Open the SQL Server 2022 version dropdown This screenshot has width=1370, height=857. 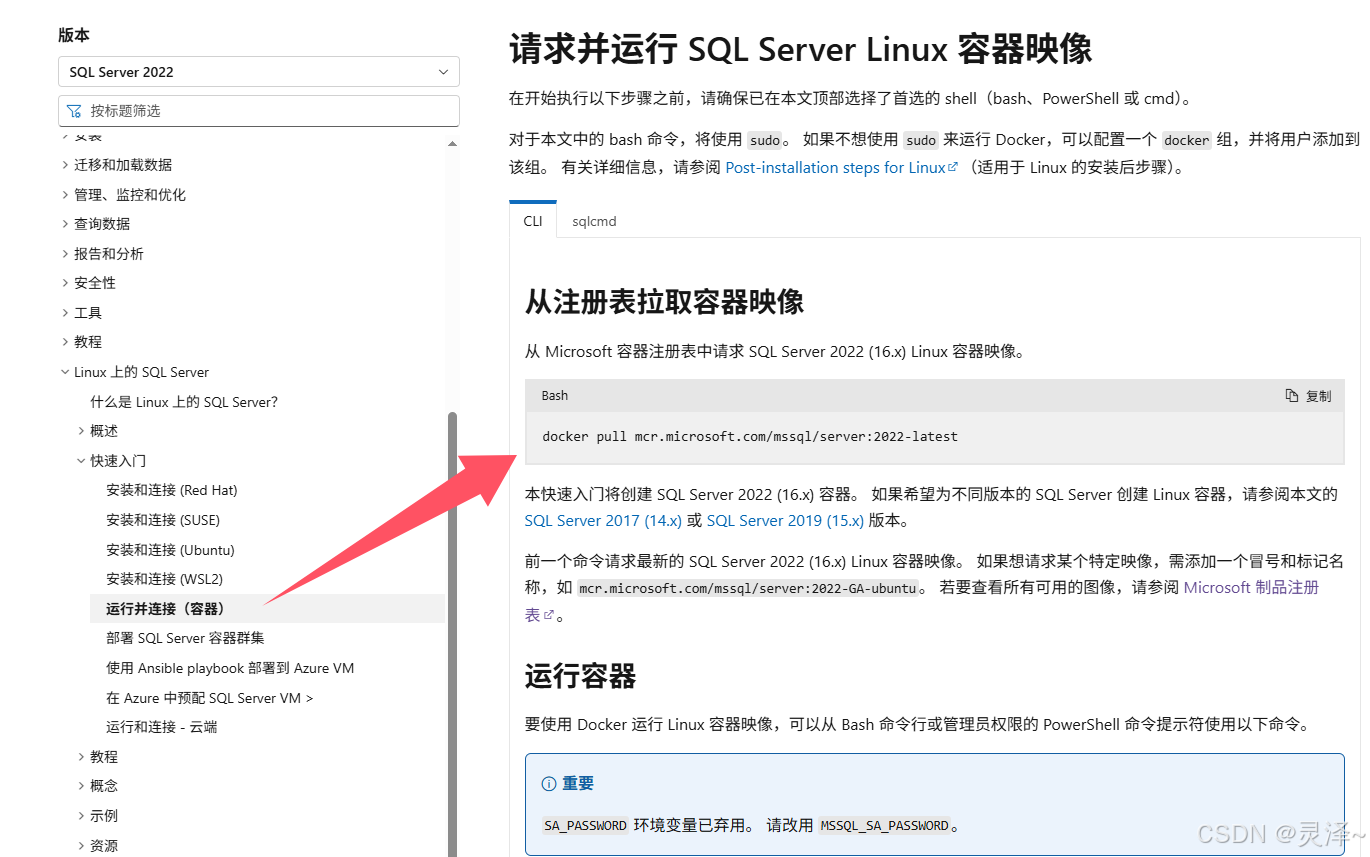(259, 72)
